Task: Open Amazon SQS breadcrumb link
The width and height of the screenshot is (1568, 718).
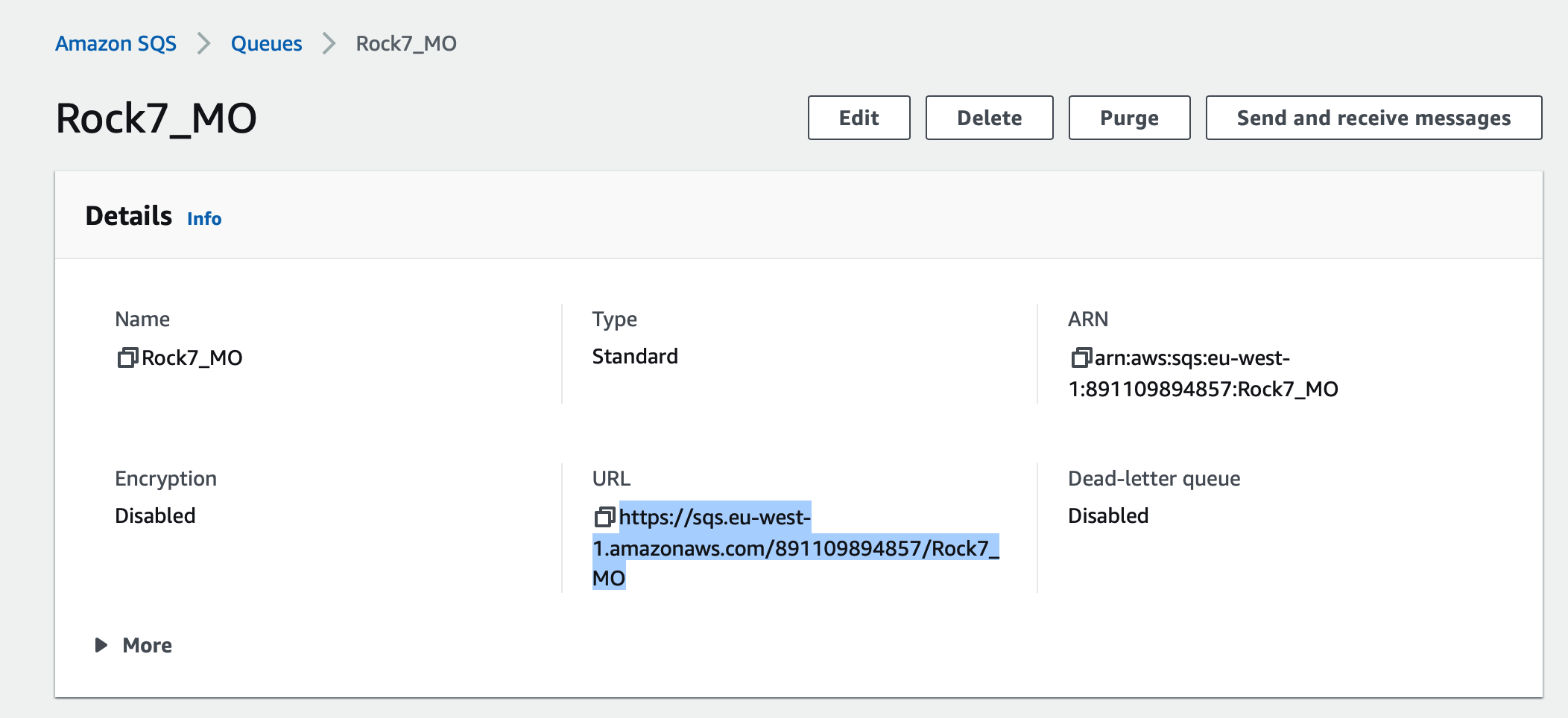Action: click(116, 44)
